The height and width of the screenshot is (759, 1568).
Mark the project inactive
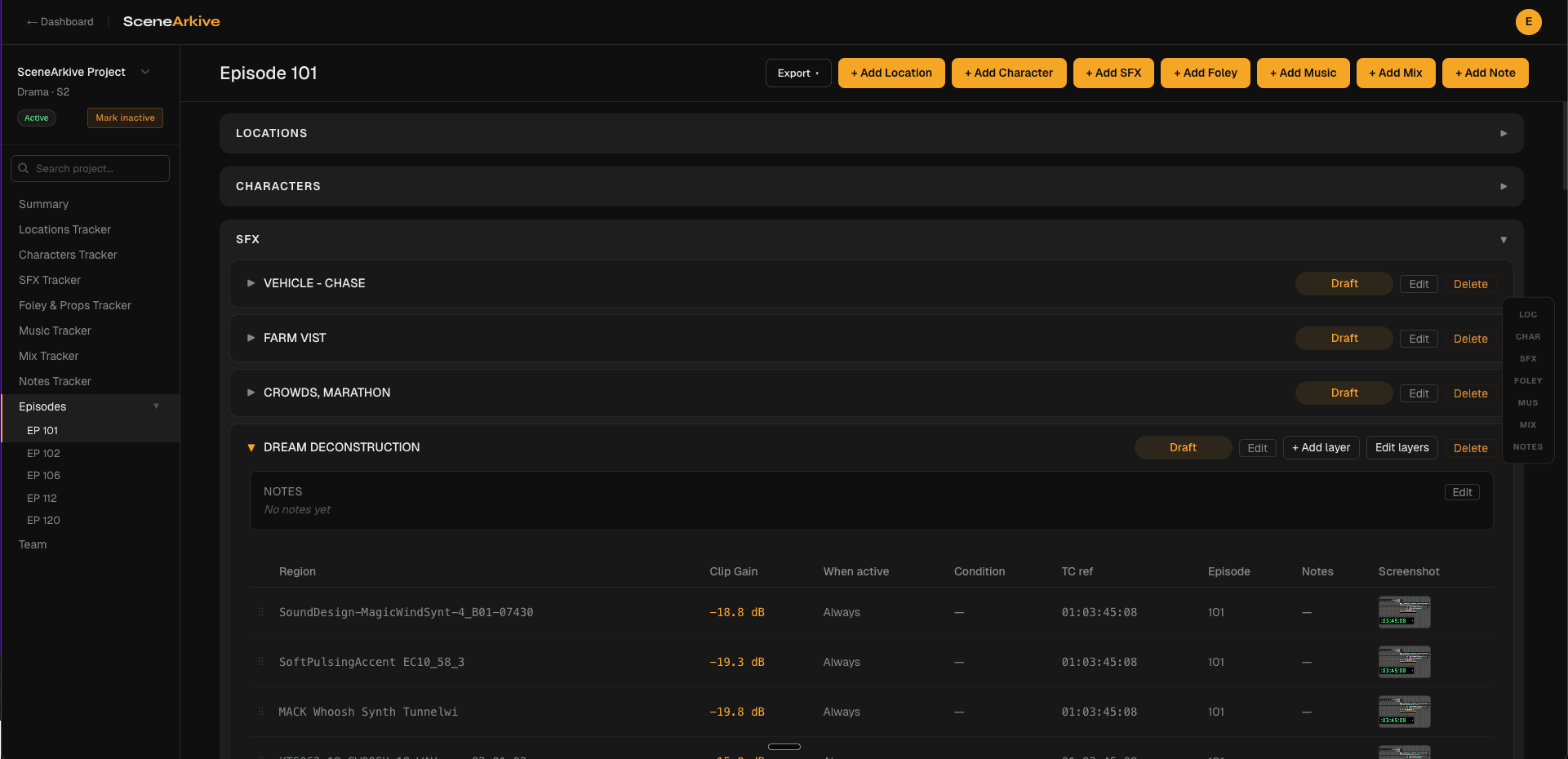pos(125,118)
